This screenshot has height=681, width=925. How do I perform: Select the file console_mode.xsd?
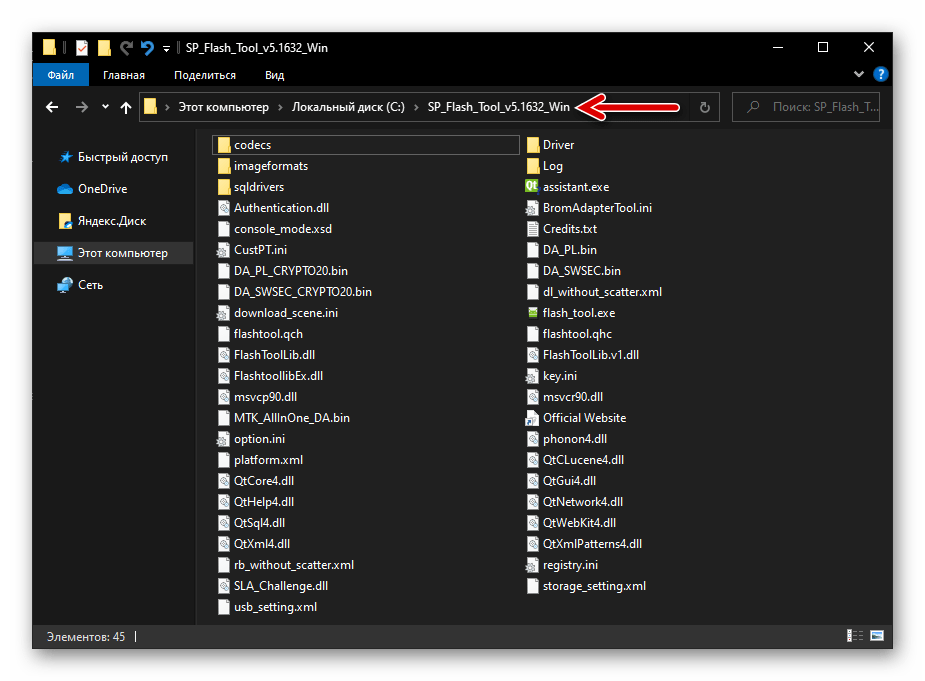coord(274,229)
